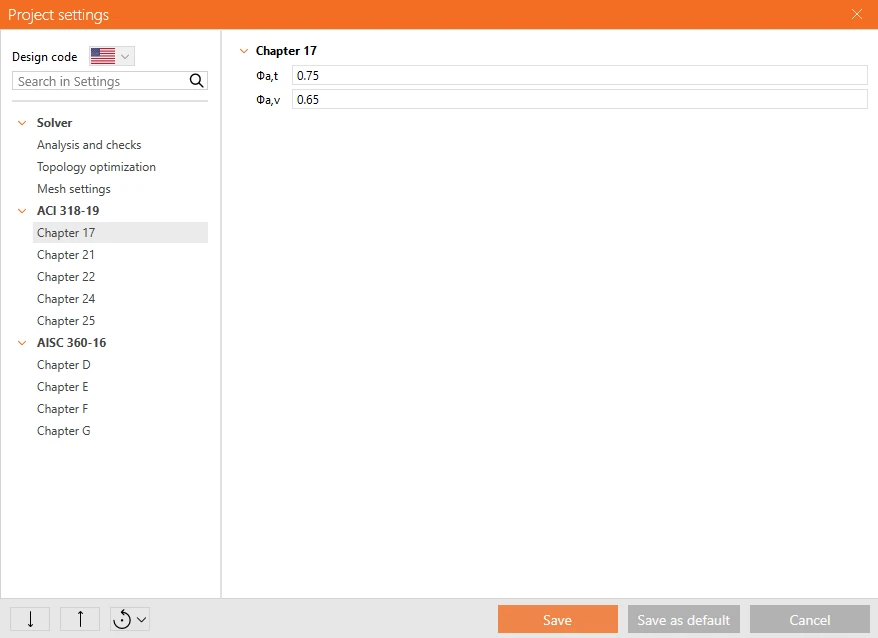Collapse the Chapter 17 section header
The image size is (878, 638).
[244, 51]
